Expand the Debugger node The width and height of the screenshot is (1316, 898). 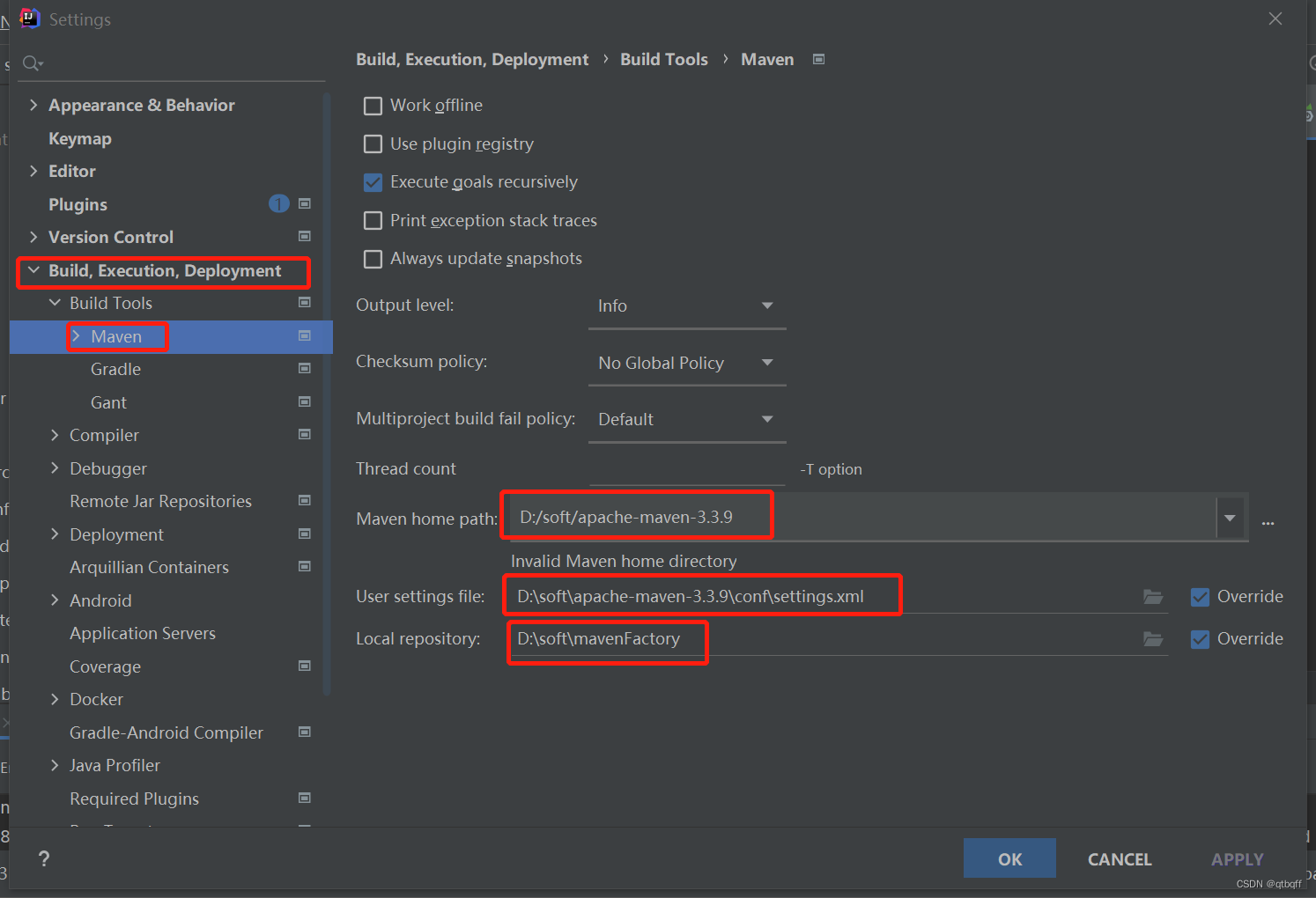(55, 468)
